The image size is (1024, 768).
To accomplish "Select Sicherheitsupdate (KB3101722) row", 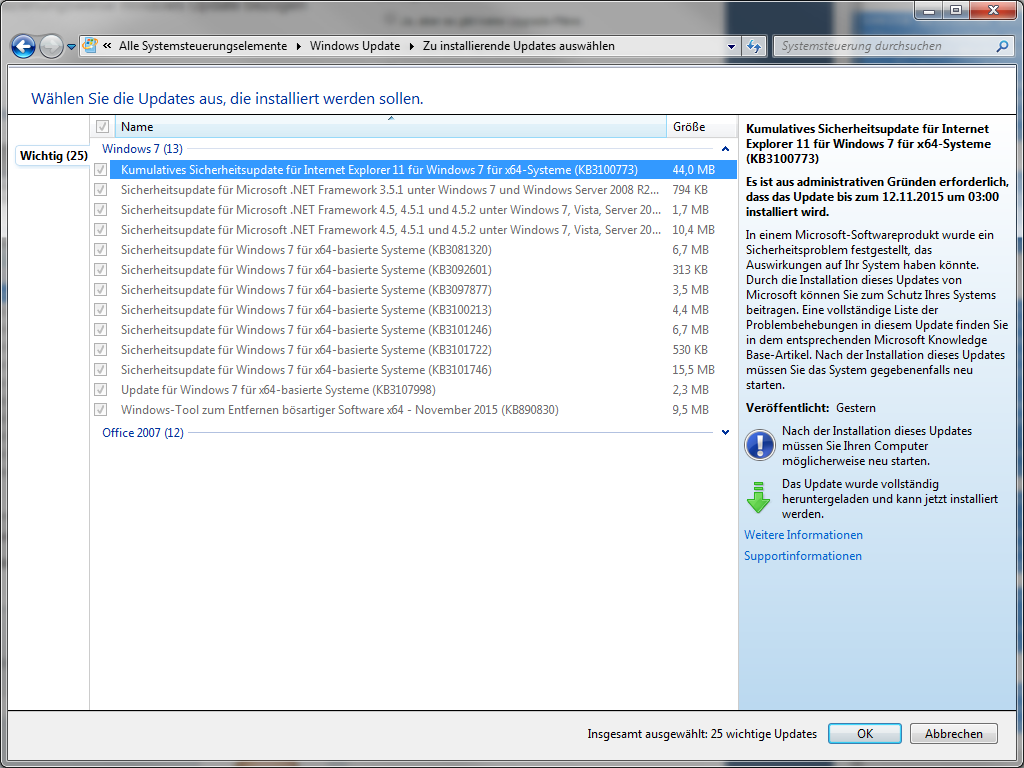I will 423,349.
